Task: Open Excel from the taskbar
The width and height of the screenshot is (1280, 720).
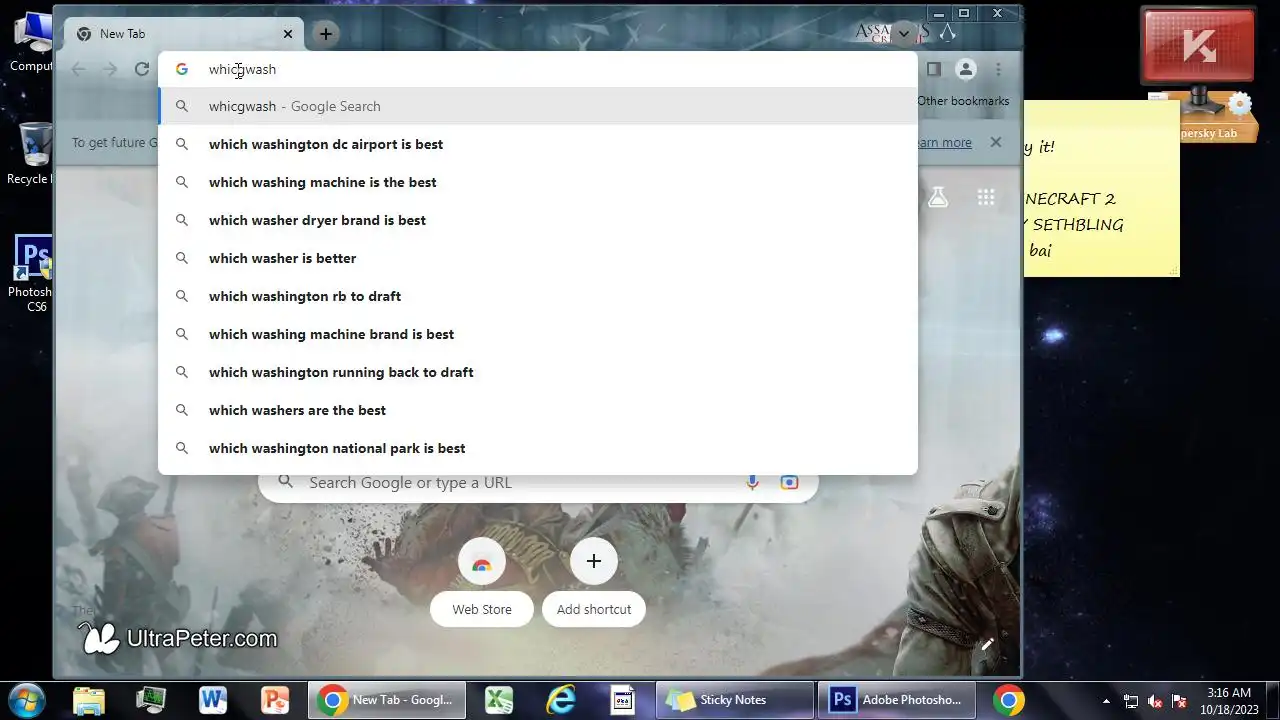Action: pos(499,700)
